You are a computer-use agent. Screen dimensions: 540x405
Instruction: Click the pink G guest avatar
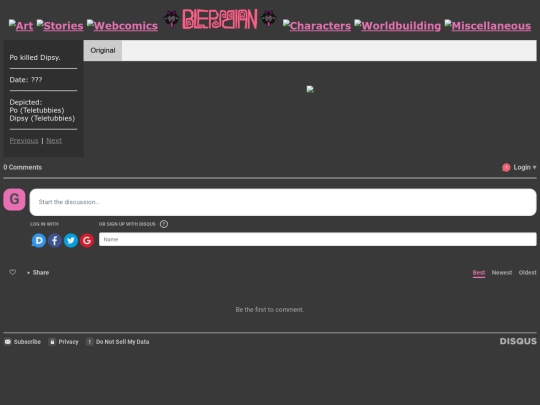(14, 199)
